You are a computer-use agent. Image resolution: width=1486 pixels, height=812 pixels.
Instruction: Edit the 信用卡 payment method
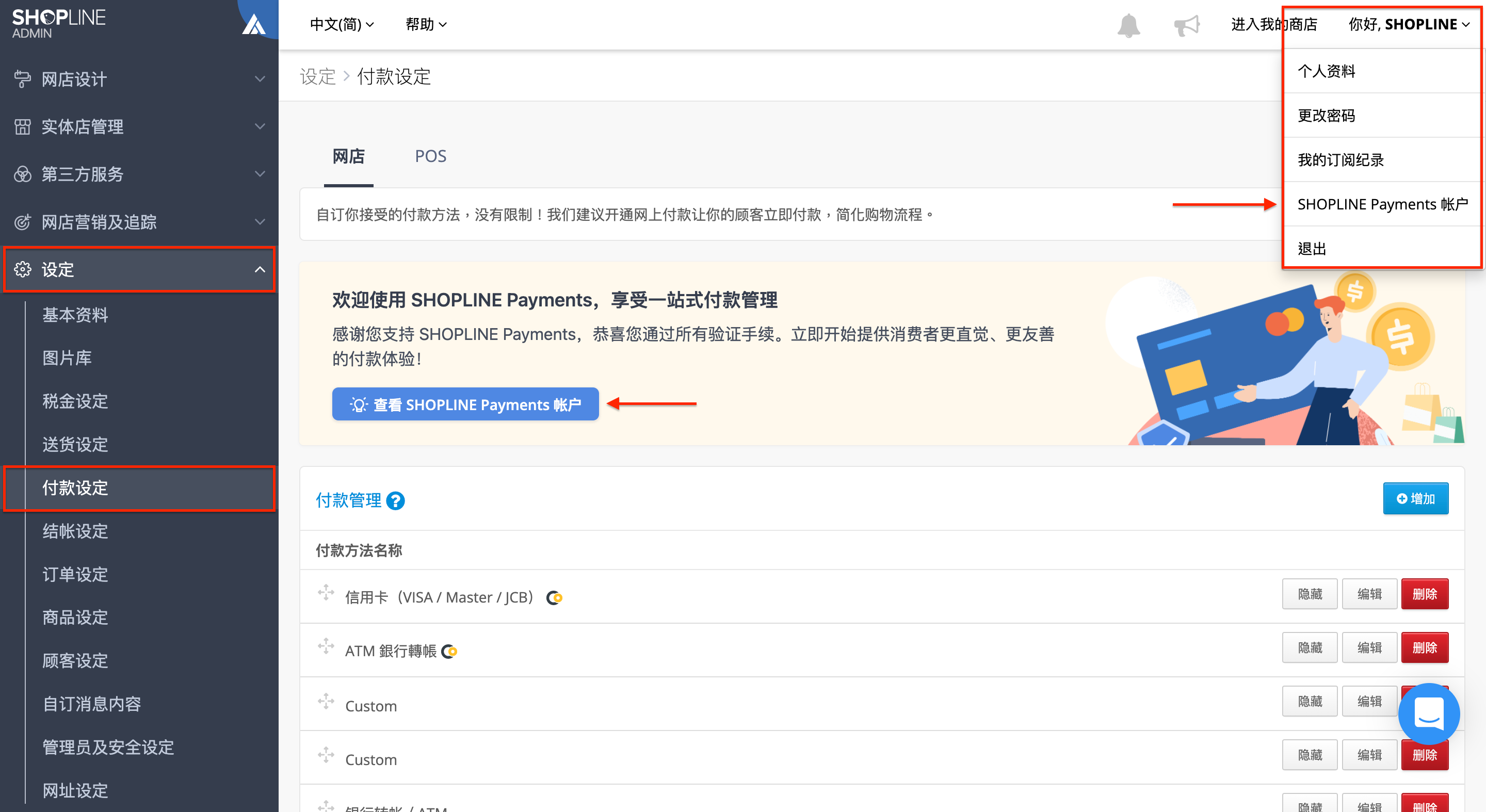1369,594
